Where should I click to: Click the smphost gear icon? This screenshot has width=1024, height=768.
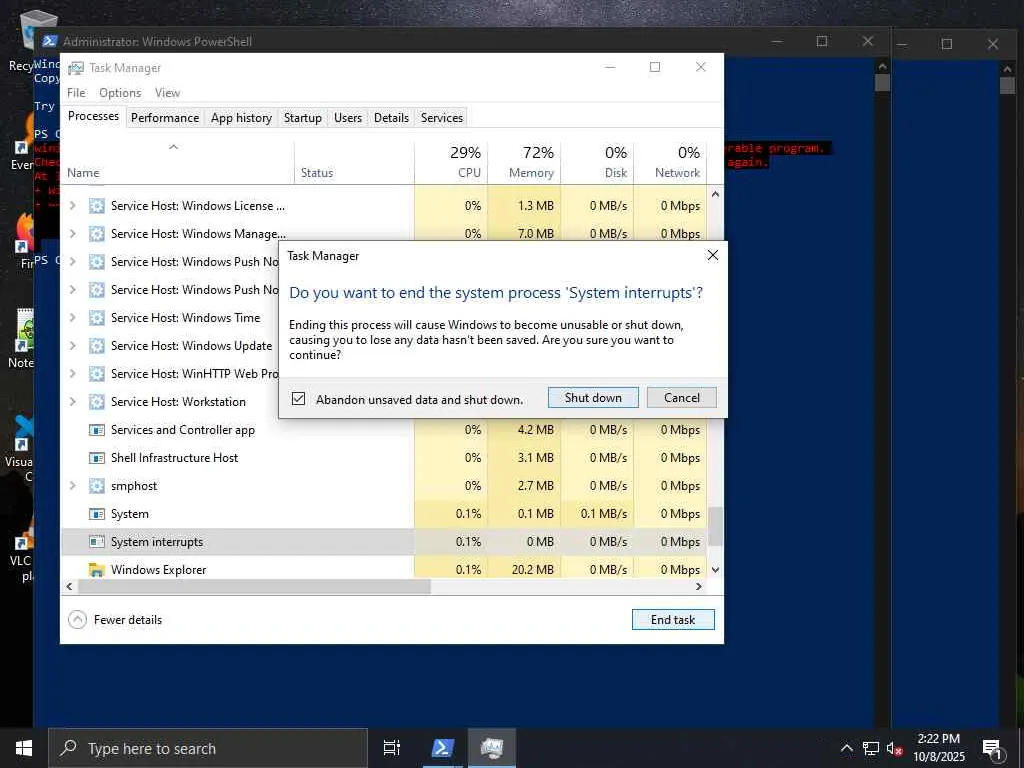(x=97, y=486)
